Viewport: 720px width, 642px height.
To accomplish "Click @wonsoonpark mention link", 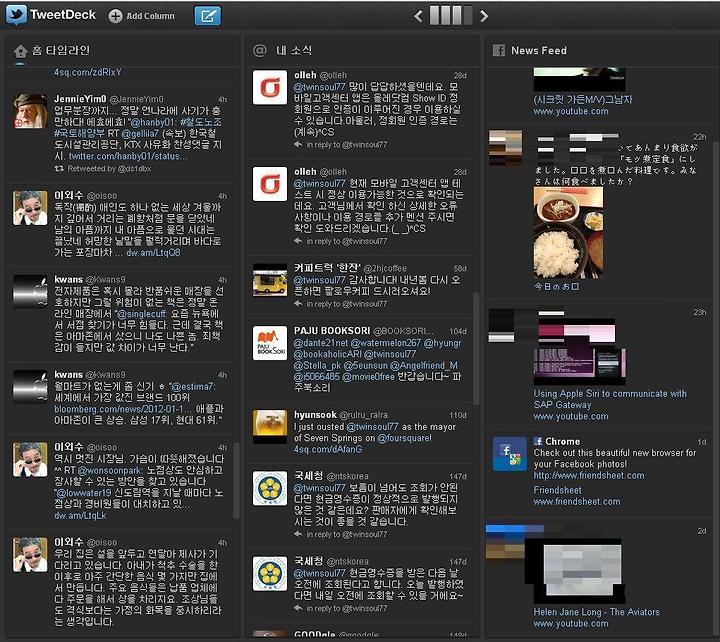I will [110, 471].
